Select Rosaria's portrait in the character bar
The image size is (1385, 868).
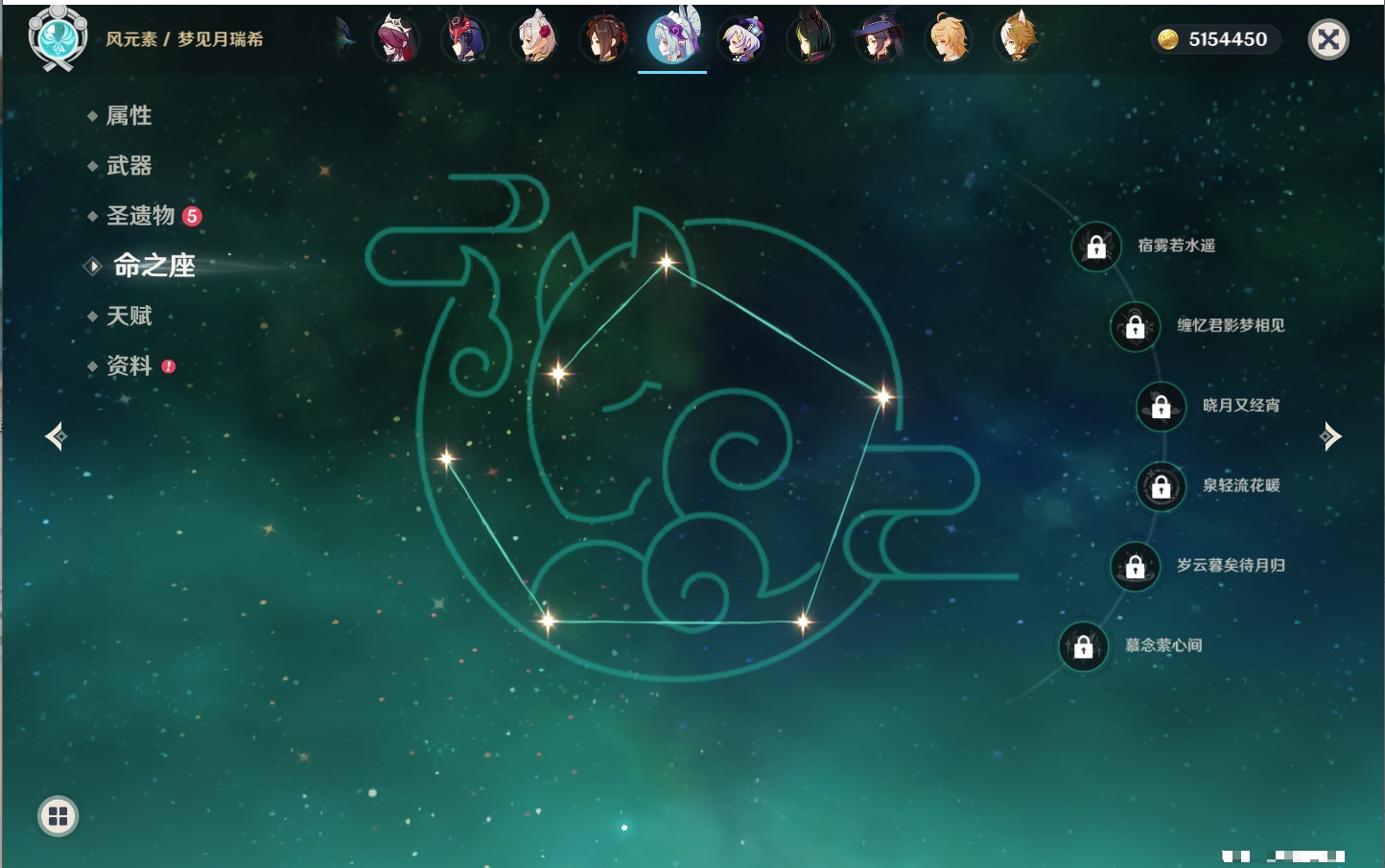pyautogui.click(x=396, y=39)
